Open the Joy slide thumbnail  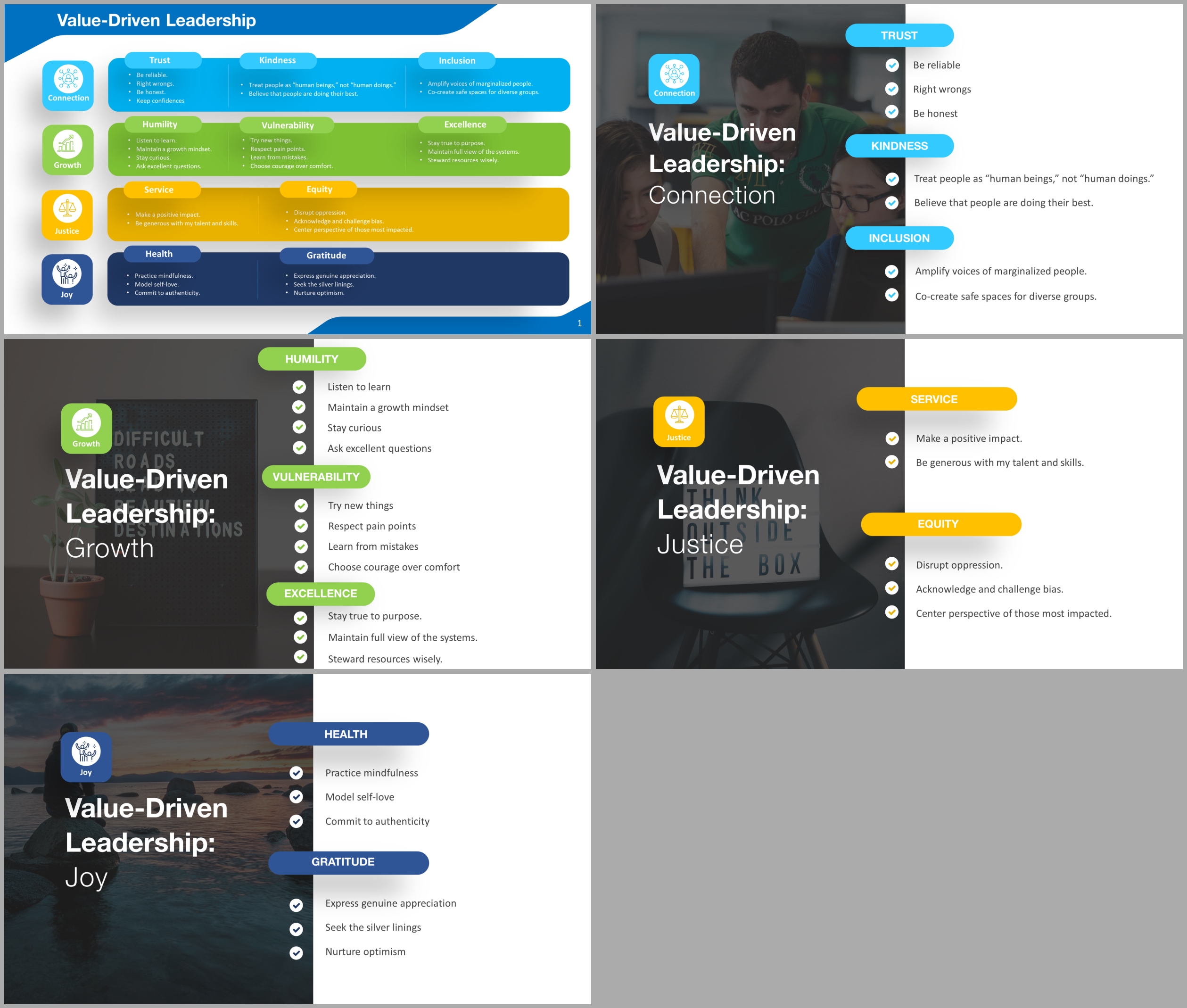(x=297, y=838)
